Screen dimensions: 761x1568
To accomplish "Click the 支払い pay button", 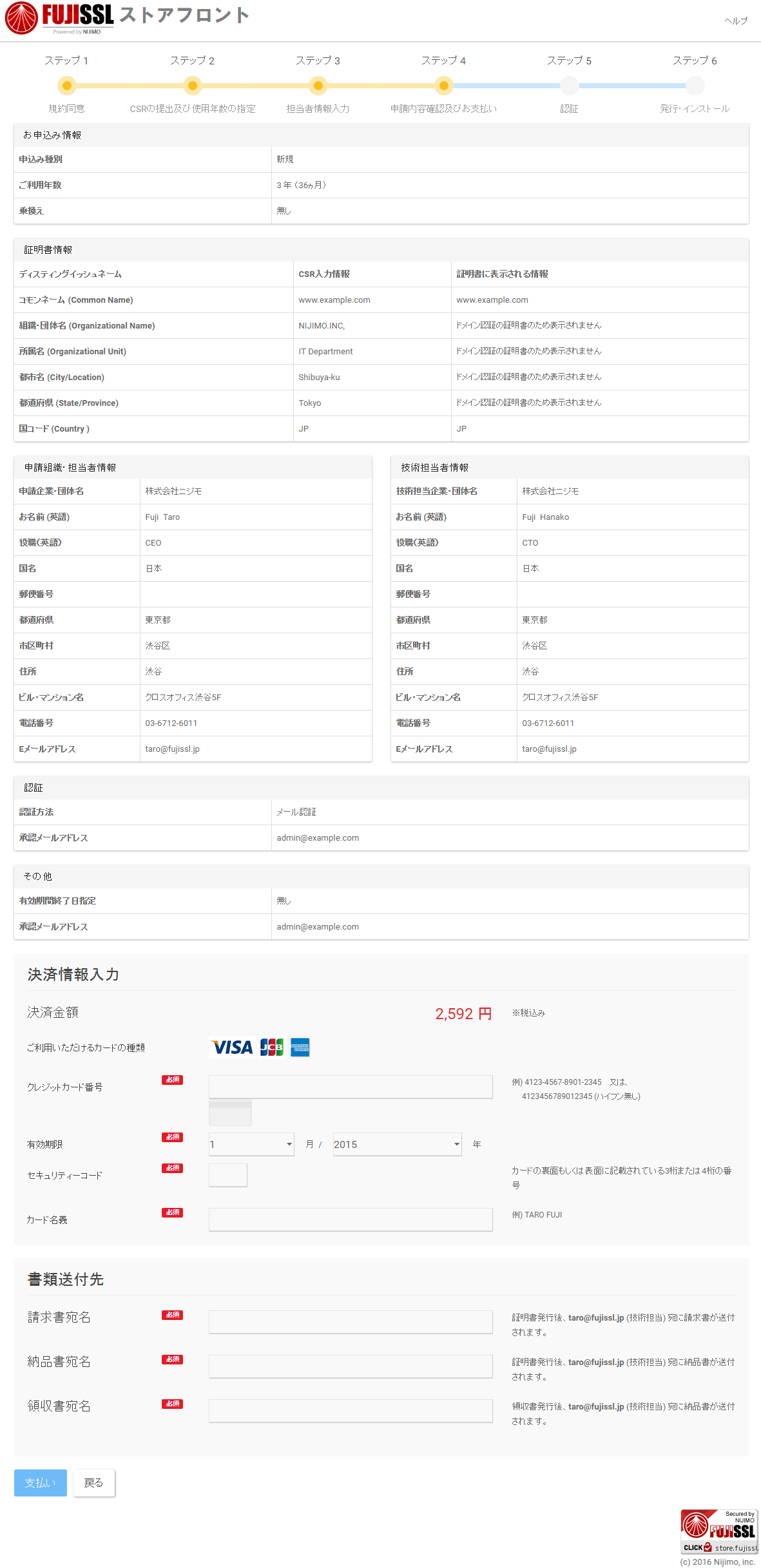I will (41, 1483).
